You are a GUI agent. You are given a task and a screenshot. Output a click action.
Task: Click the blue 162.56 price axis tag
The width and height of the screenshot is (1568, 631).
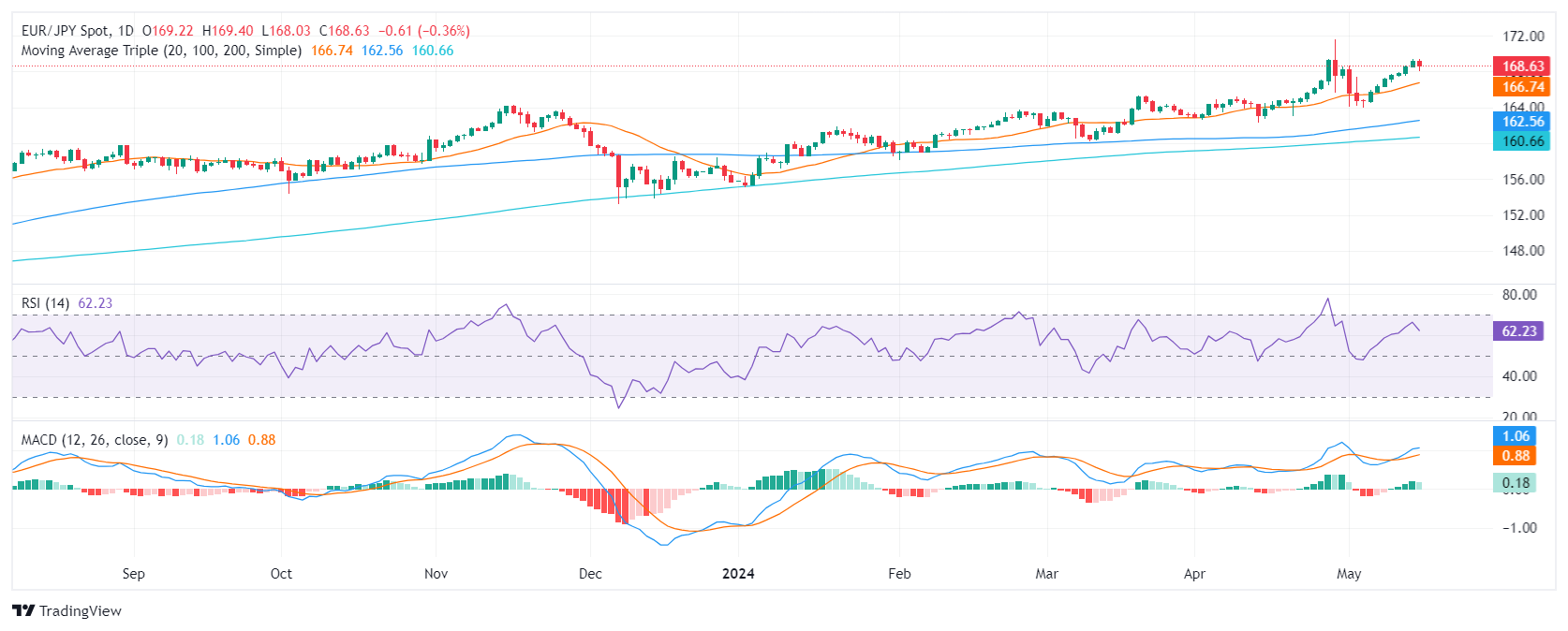[x=1523, y=122]
